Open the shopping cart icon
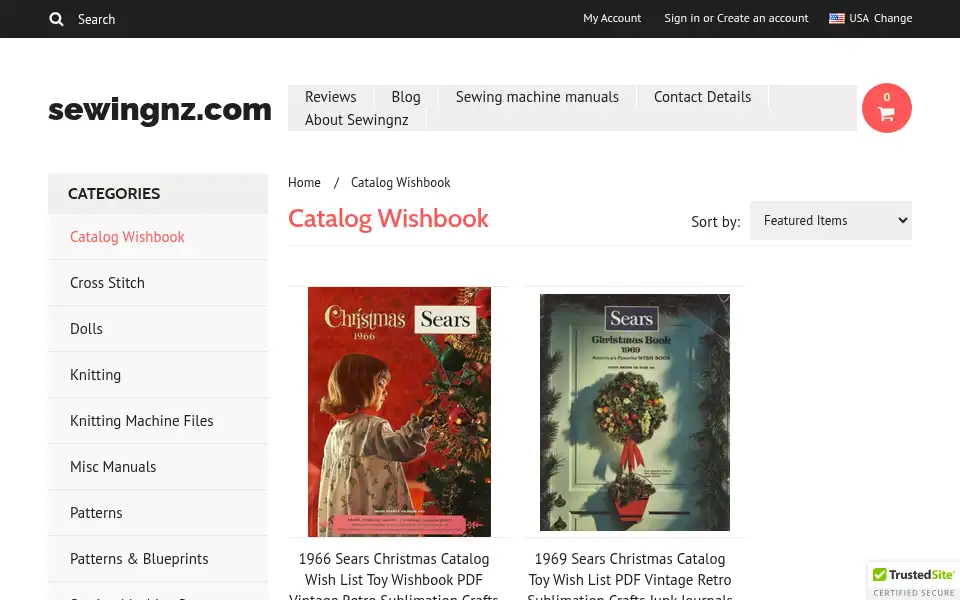 tap(887, 108)
